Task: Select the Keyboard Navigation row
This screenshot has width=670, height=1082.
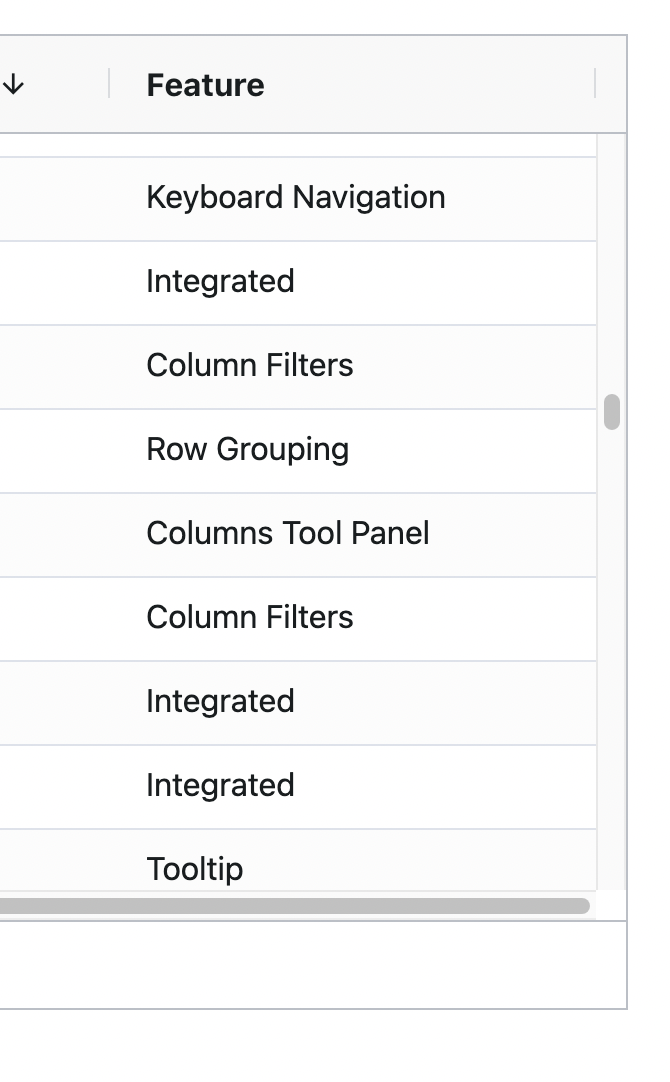Action: (x=296, y=197)
